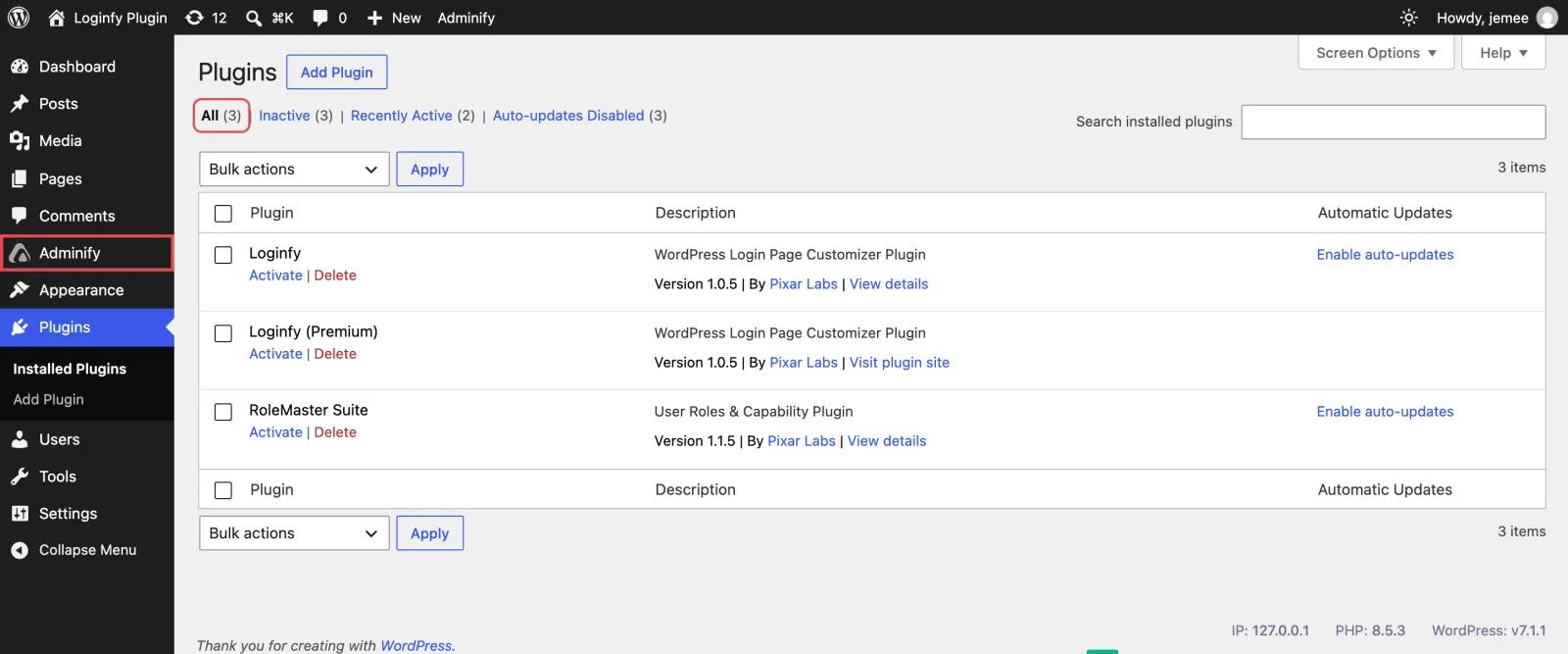Go to Installed Plugins submenu item

coord(70,369)
